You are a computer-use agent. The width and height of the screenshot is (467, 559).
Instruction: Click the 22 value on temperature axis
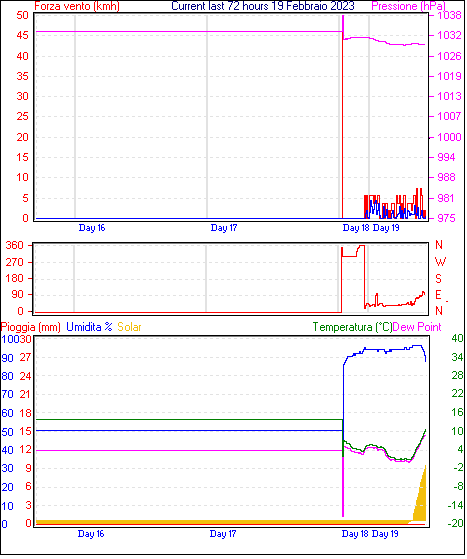[x=457, y=394]
